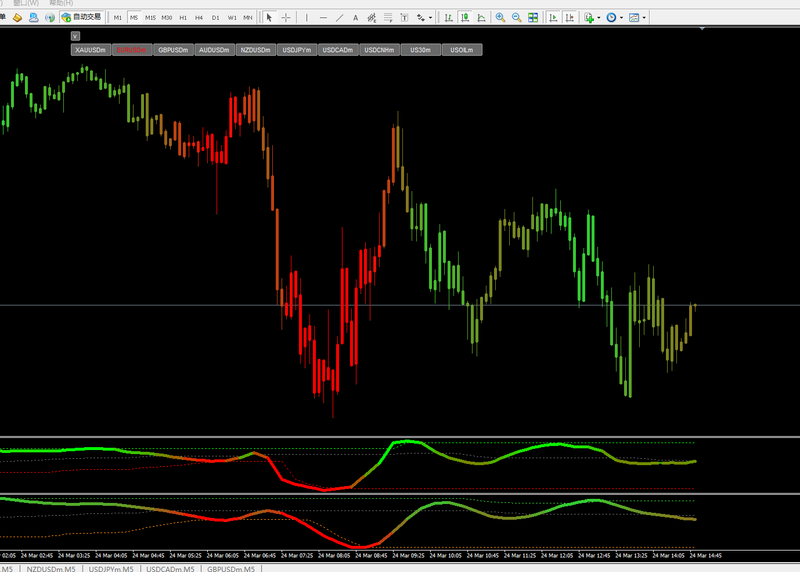Draw a horizontal line tool

[323, 18]
